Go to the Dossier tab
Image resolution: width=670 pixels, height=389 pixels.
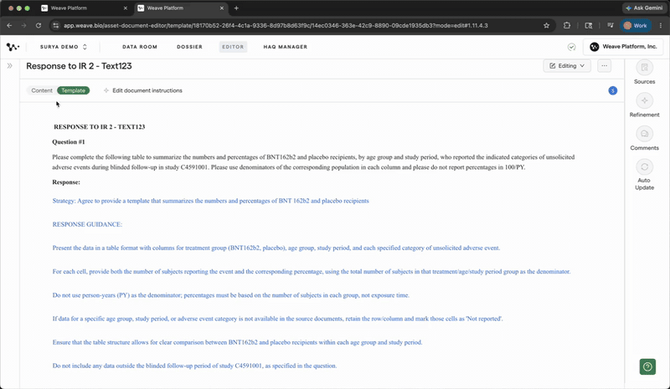point(189,47)
